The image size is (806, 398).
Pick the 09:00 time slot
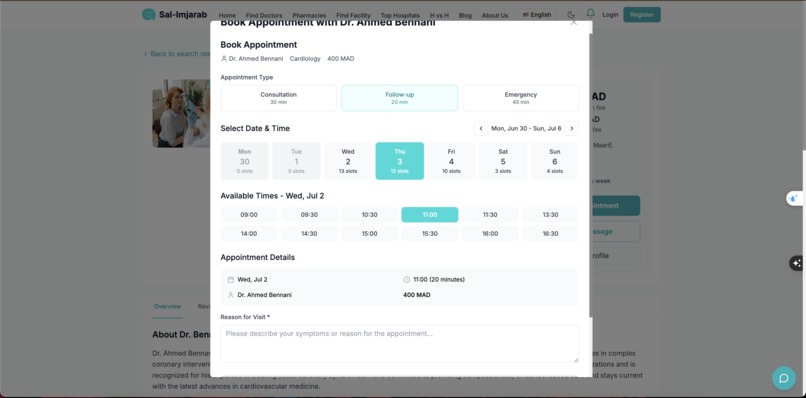pyautogui.click(x=249, y=215)
